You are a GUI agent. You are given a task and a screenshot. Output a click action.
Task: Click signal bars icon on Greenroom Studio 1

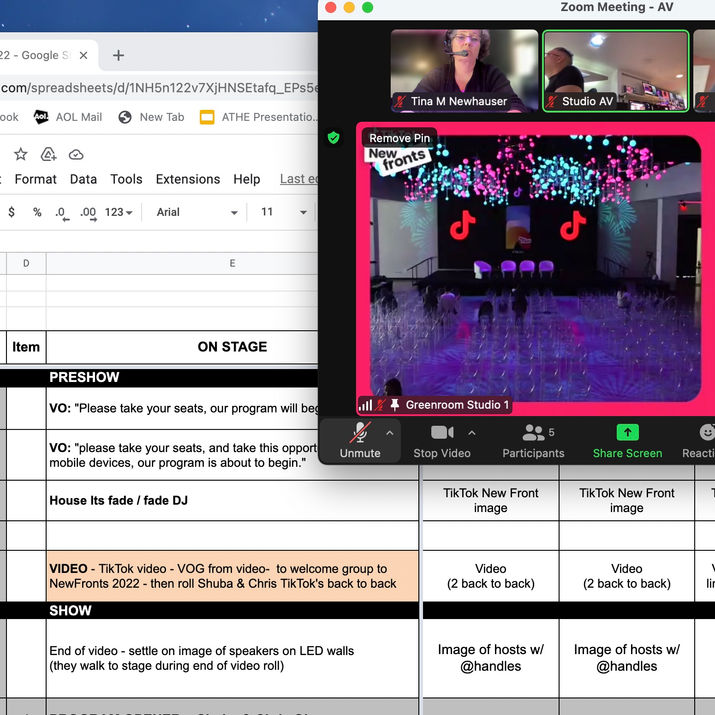[x=365, y=405]
